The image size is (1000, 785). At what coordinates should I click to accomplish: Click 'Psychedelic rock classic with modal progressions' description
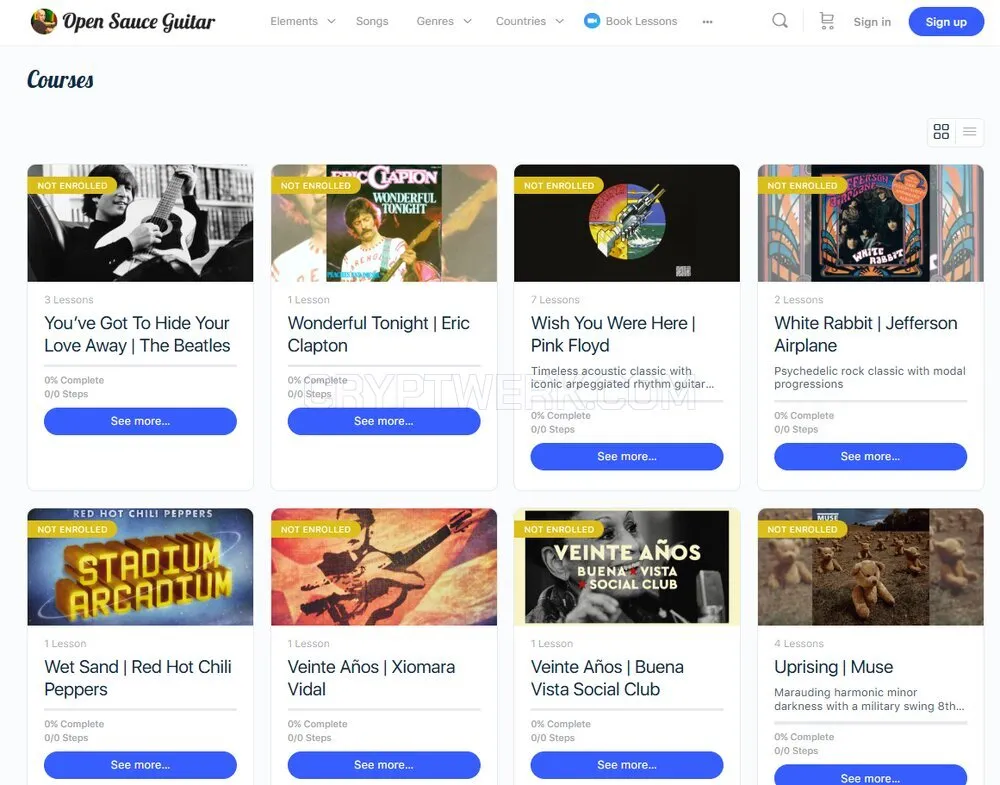[x=870, y=378]
